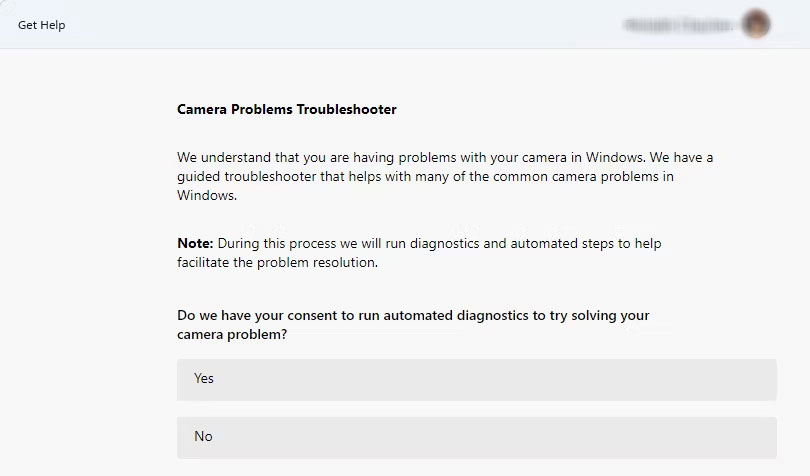Click the word Troubleshooter in the heading
This screenshot has height=476, width=810.
[346, 109]
